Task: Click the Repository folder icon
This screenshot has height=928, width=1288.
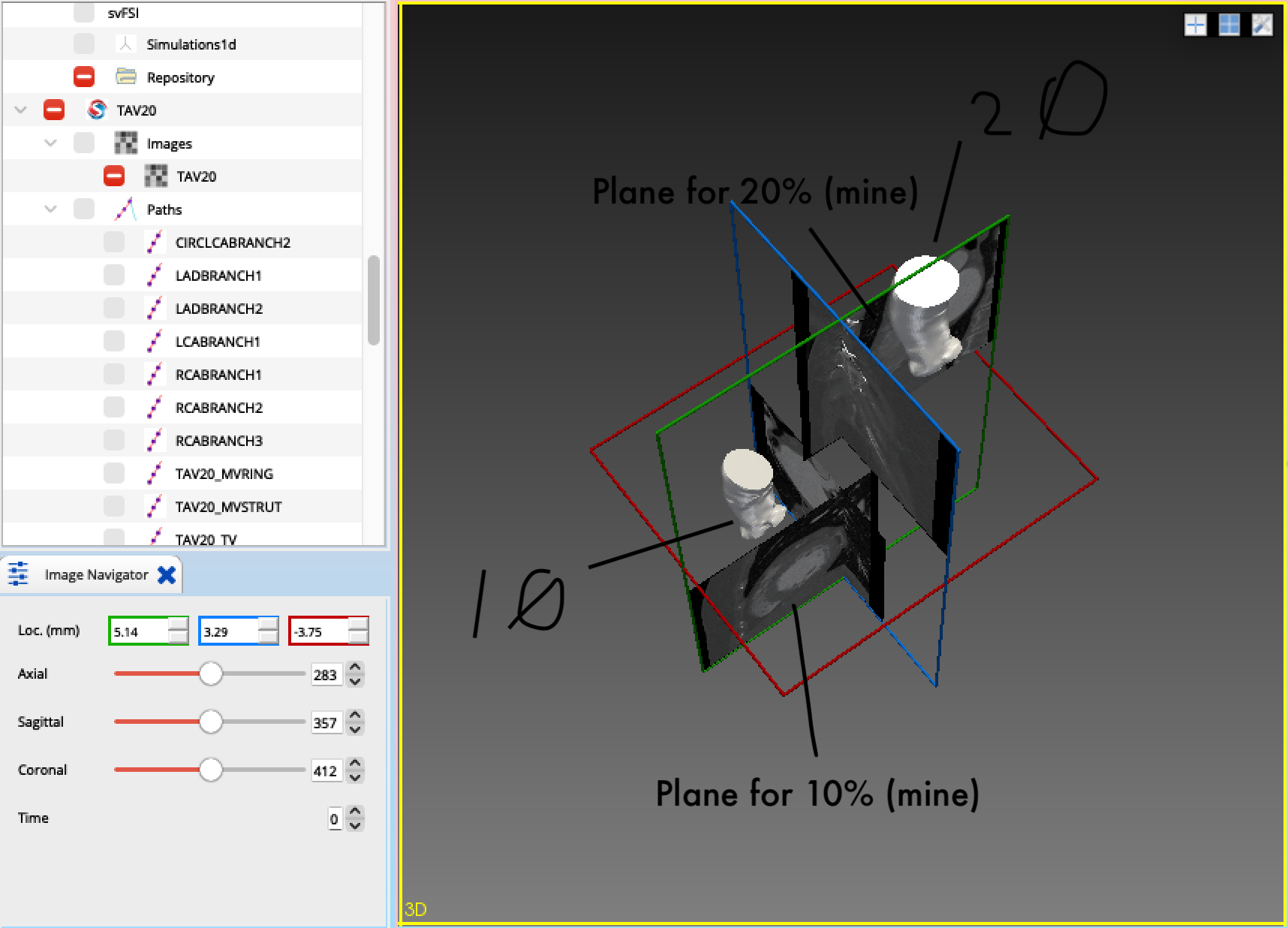Action: pos(125,77)
